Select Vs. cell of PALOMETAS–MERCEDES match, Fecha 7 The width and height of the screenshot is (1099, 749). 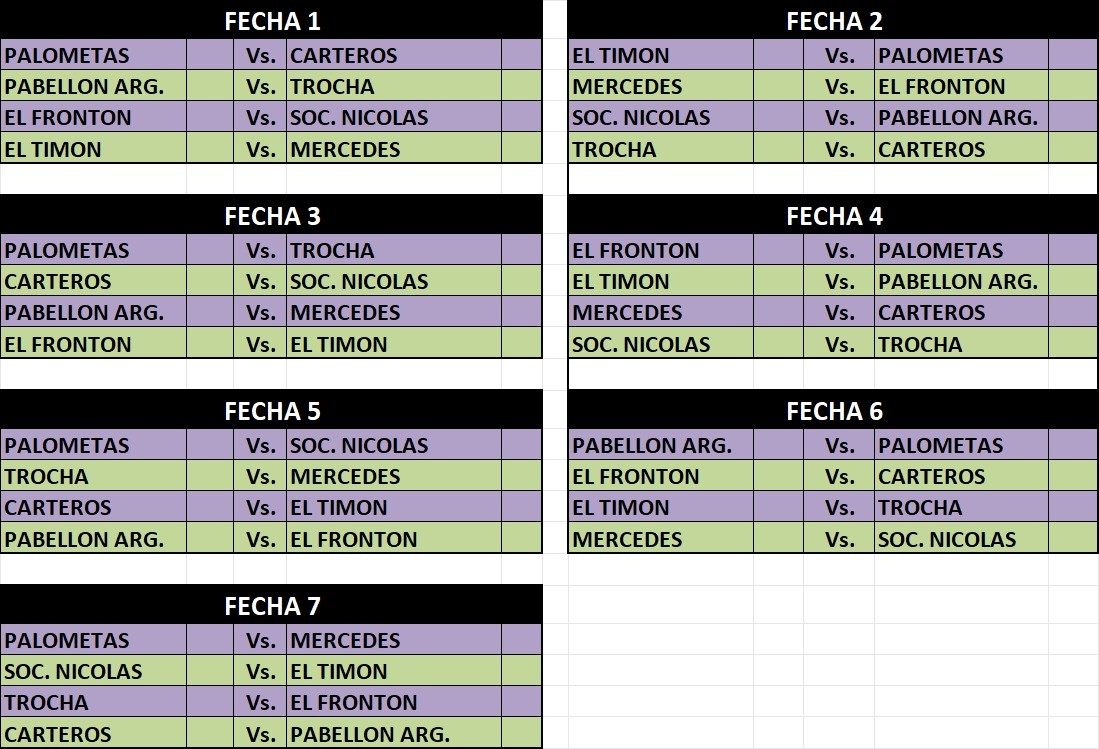[x=260, y=641]
